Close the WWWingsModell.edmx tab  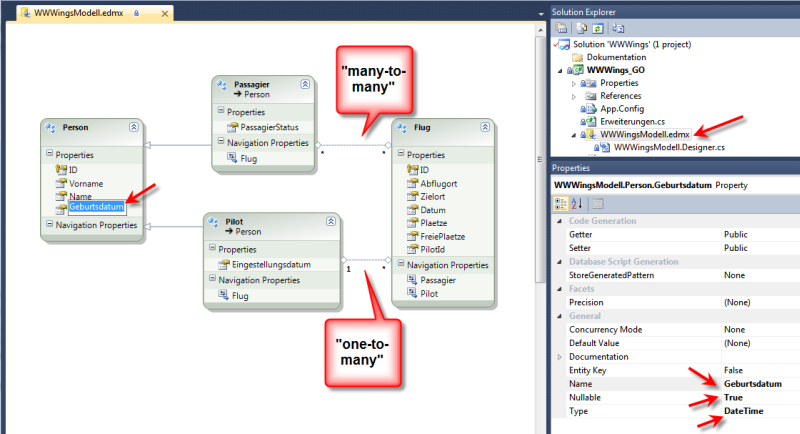(x=165, y=14)
